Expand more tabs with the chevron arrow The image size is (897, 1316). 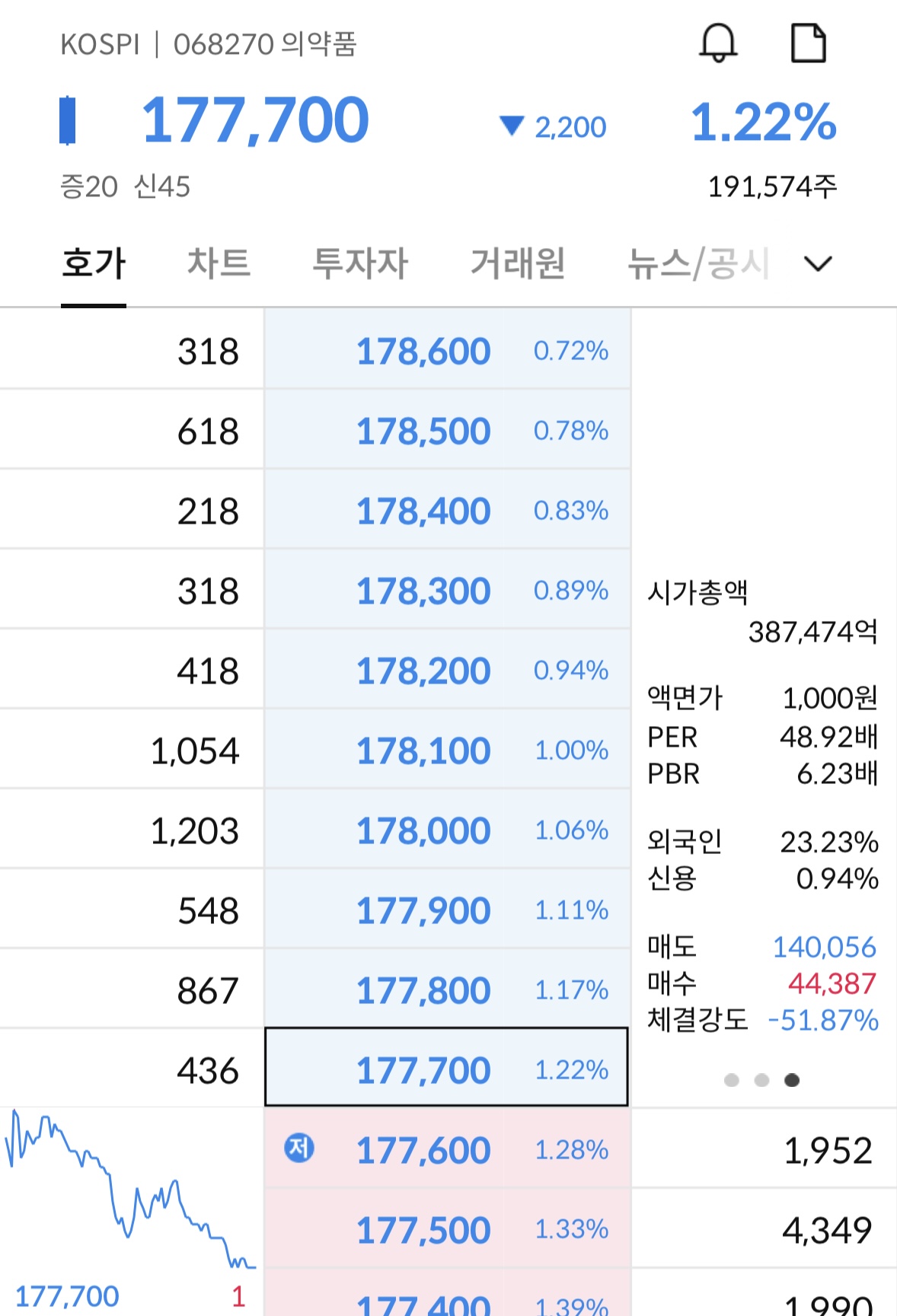coord(818,263)
